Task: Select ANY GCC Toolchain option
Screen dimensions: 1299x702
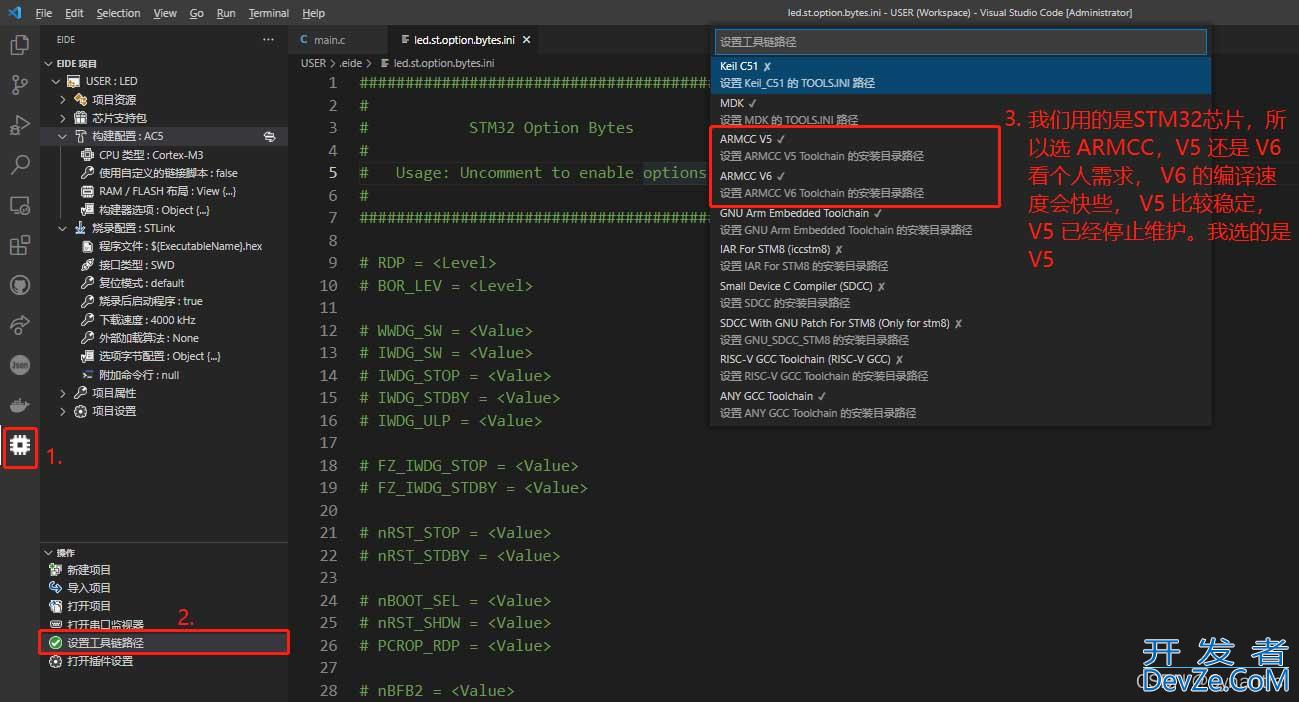Action: pos(960,404)
